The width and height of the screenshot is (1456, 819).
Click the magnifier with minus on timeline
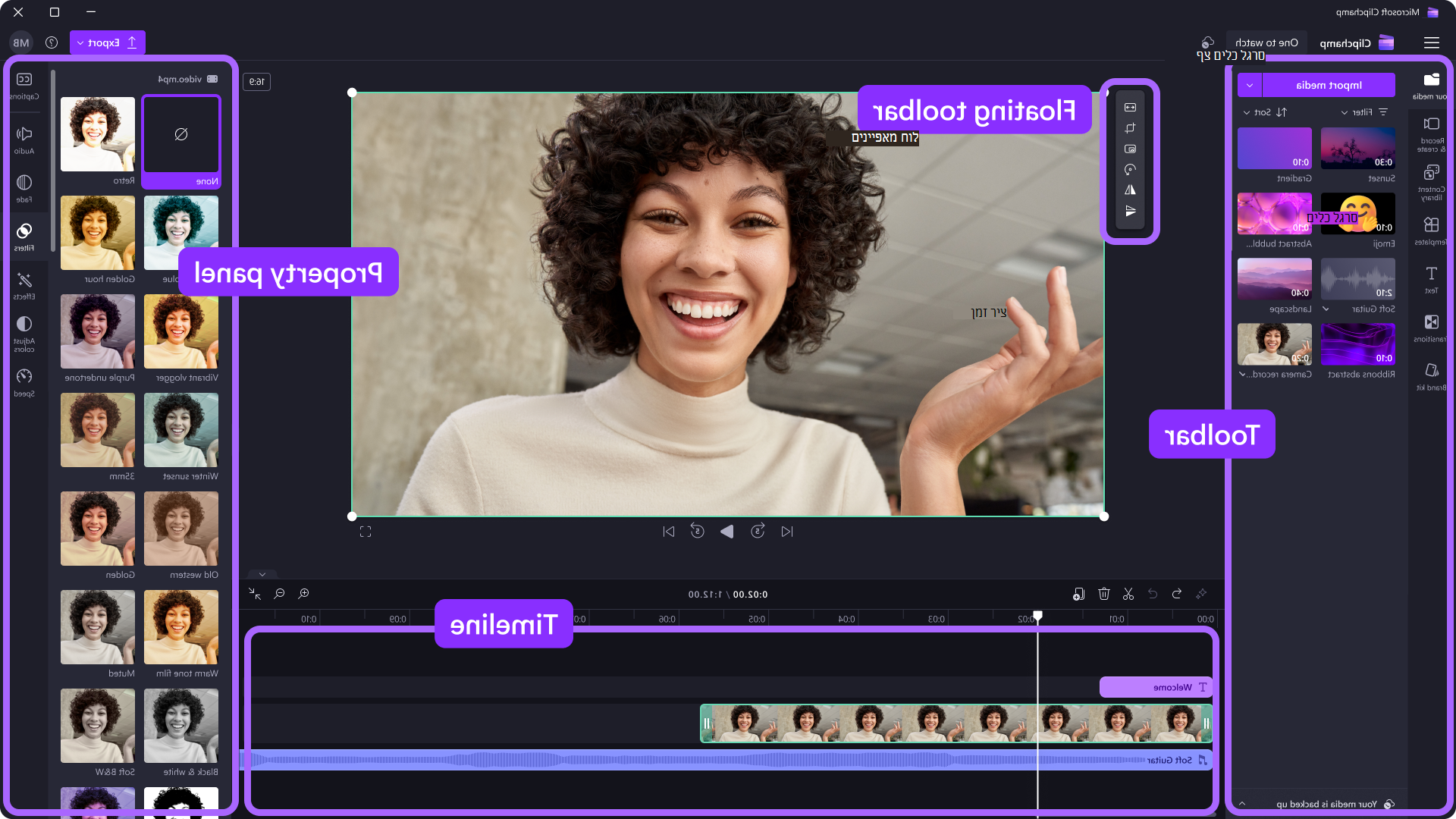pyautogui.click(x=279, y=594)
